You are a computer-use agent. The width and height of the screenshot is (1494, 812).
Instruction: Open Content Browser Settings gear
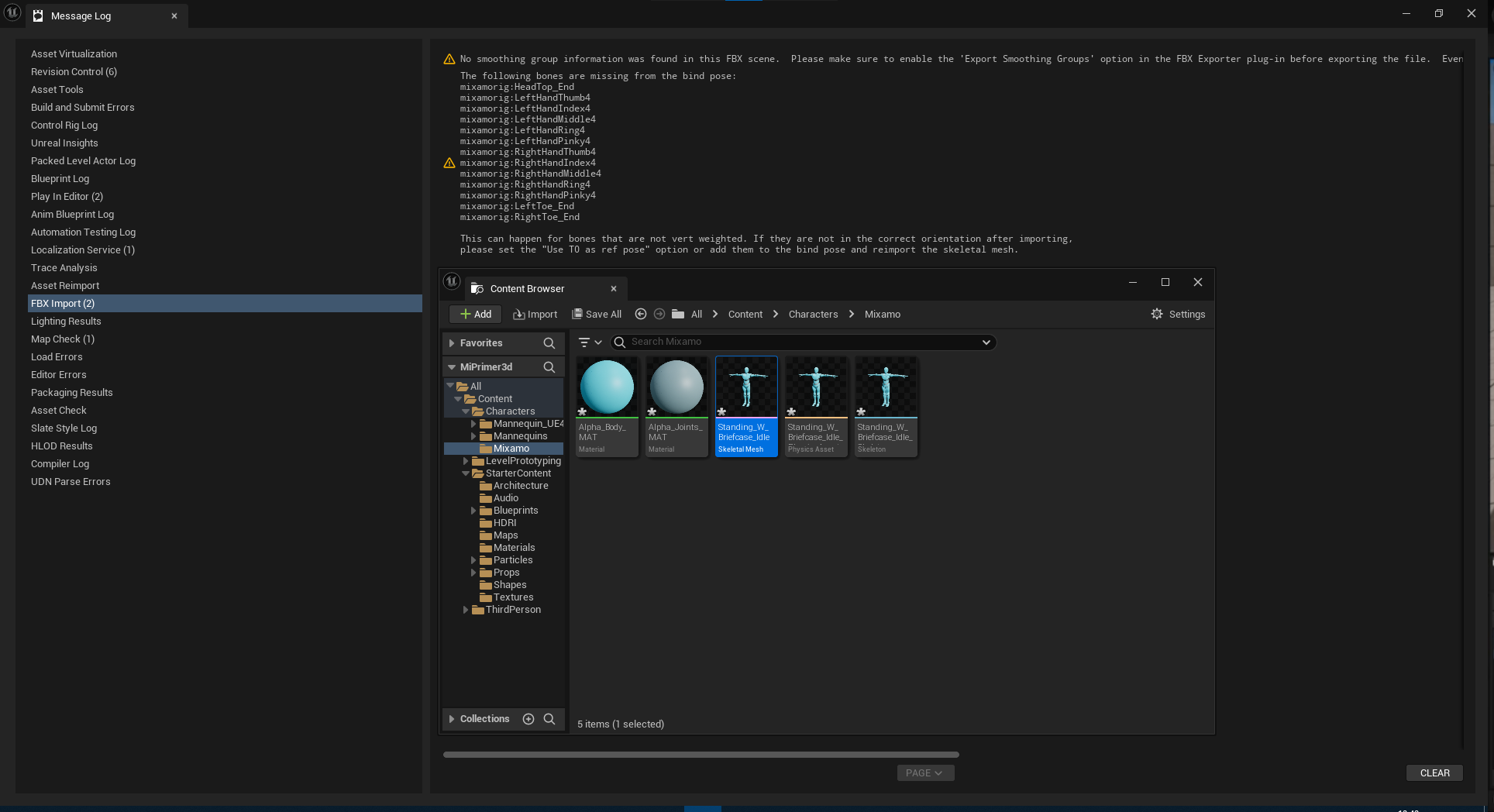1157,314
